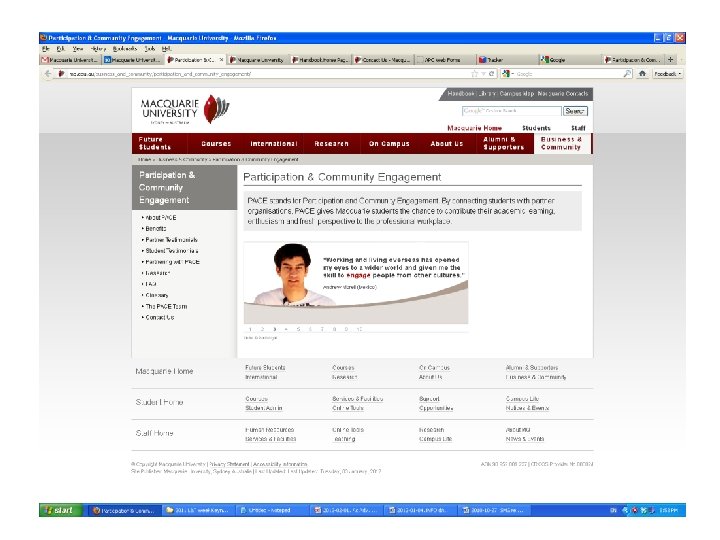This screenshot has height=540, width=720.
Task: Open the folder window in the taskbar
Action: (198, 510)
